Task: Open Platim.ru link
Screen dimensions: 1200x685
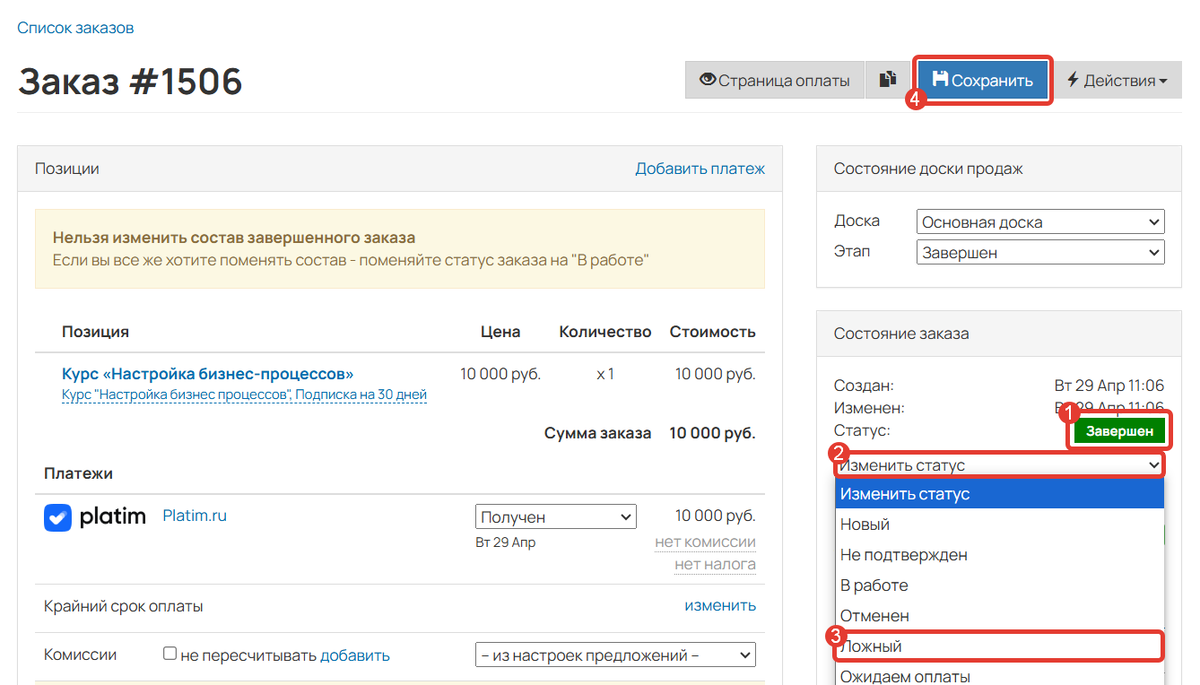Action: point(194,516)
